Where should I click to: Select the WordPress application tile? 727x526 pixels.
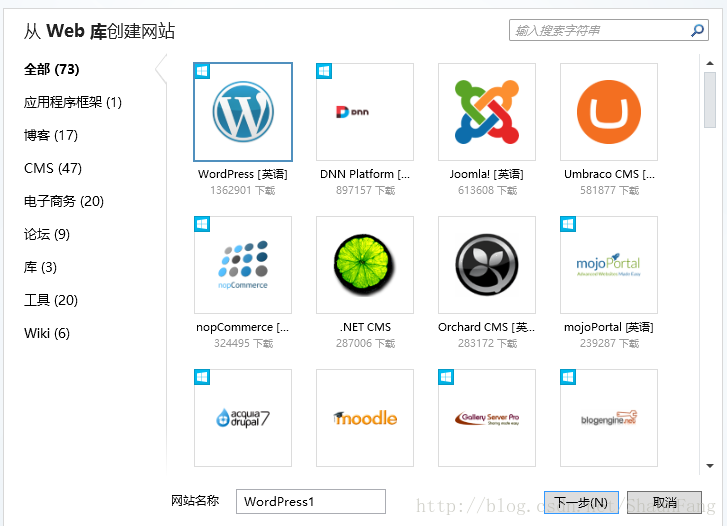click(x=243, y=112)
